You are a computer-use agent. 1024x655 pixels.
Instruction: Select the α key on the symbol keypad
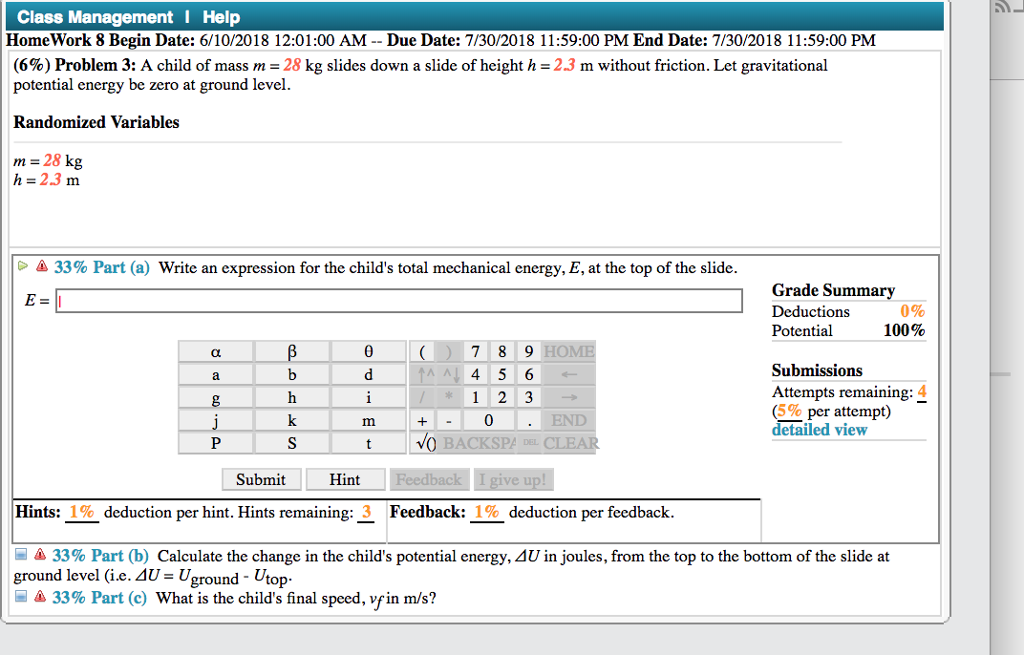(x=216, y=351)
